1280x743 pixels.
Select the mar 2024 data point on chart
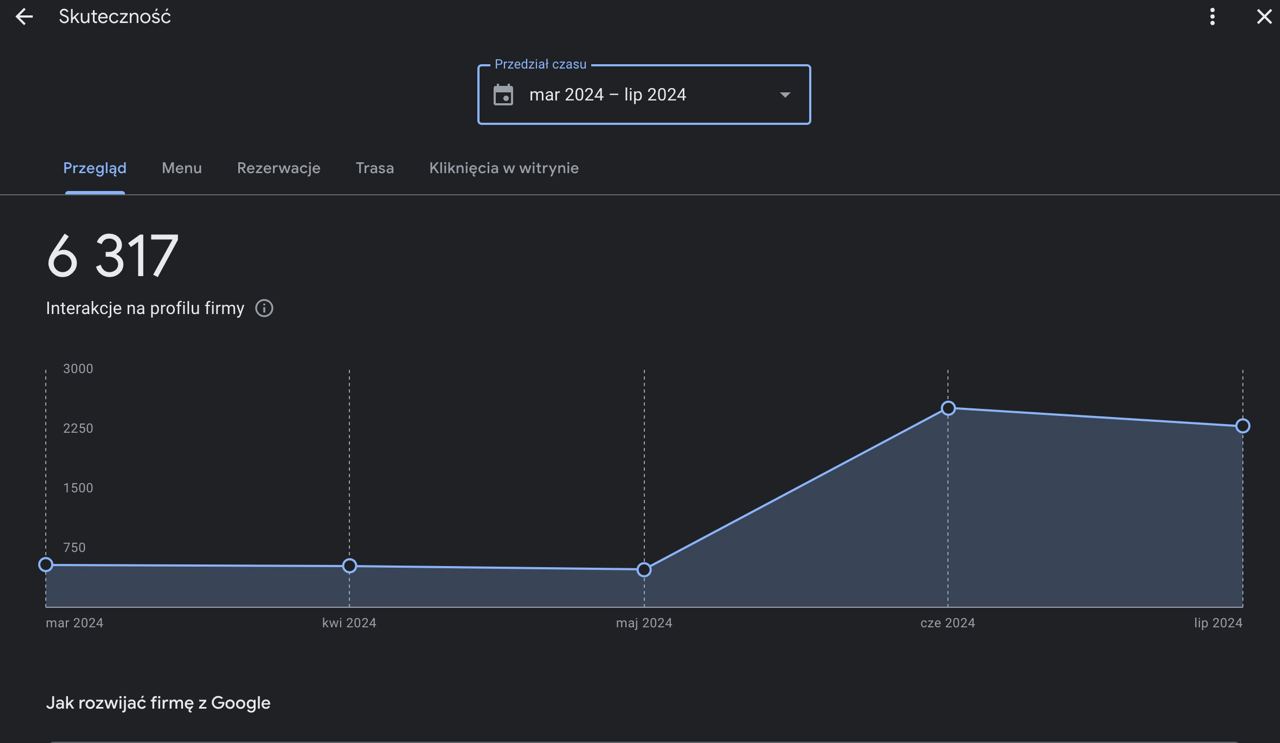pyautogui.click(x=46, y=565)
